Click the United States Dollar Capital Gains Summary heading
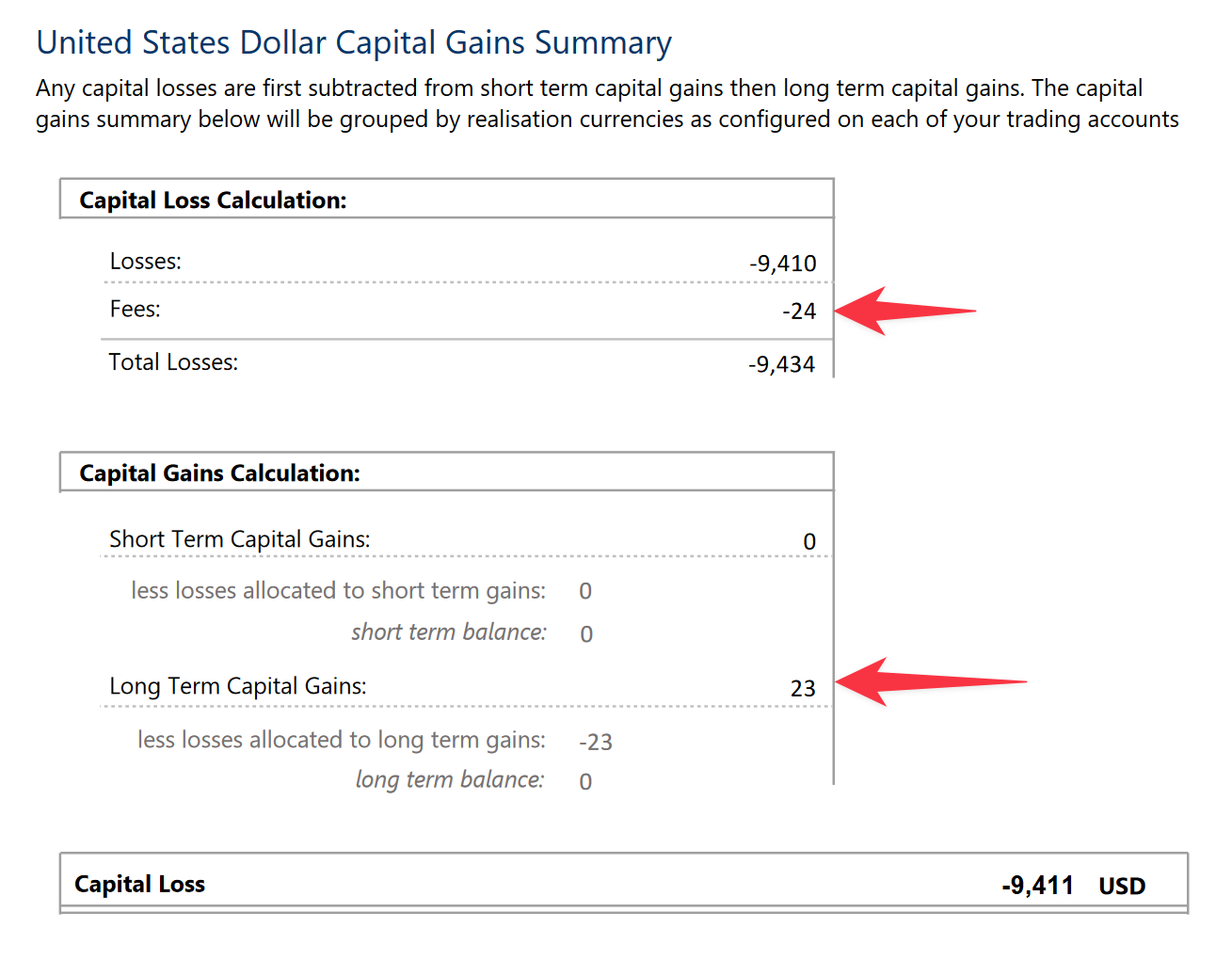The height and width of the screenshot is (960, 1232). pyautogui.click(x=354, y=43)
